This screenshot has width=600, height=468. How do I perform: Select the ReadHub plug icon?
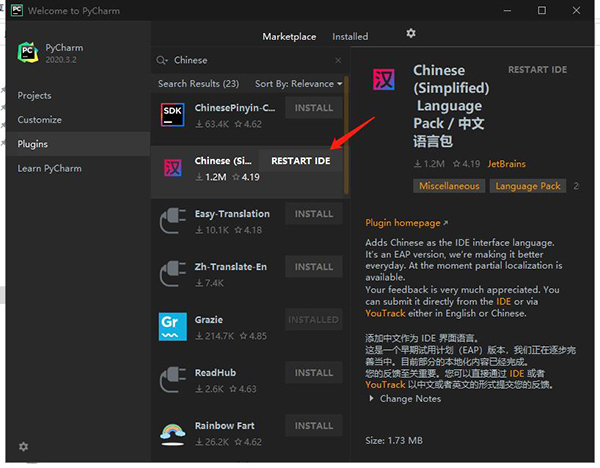173,380
